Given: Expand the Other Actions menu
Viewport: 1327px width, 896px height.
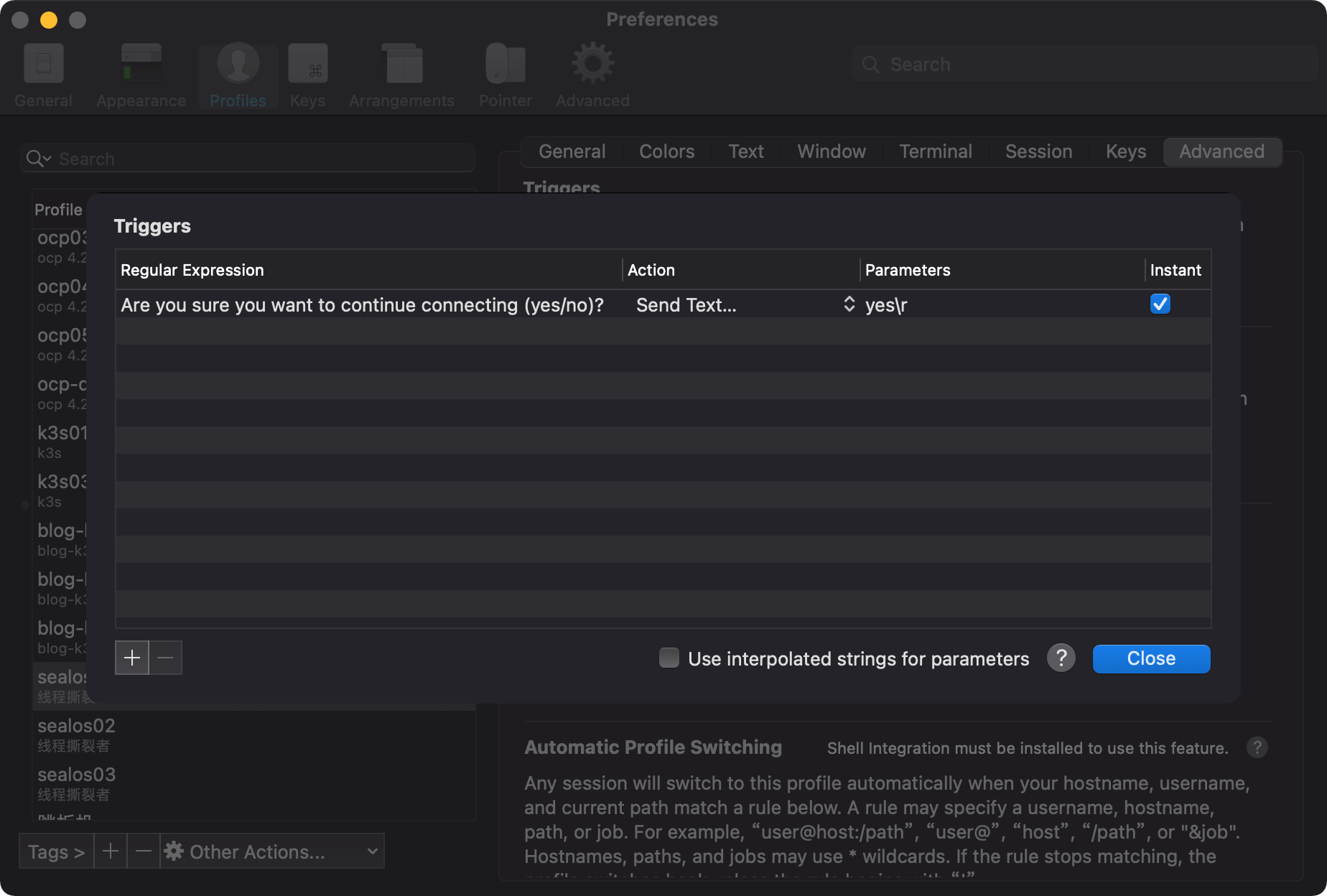Looking at the screenshot, I should [x=272, y=851].
